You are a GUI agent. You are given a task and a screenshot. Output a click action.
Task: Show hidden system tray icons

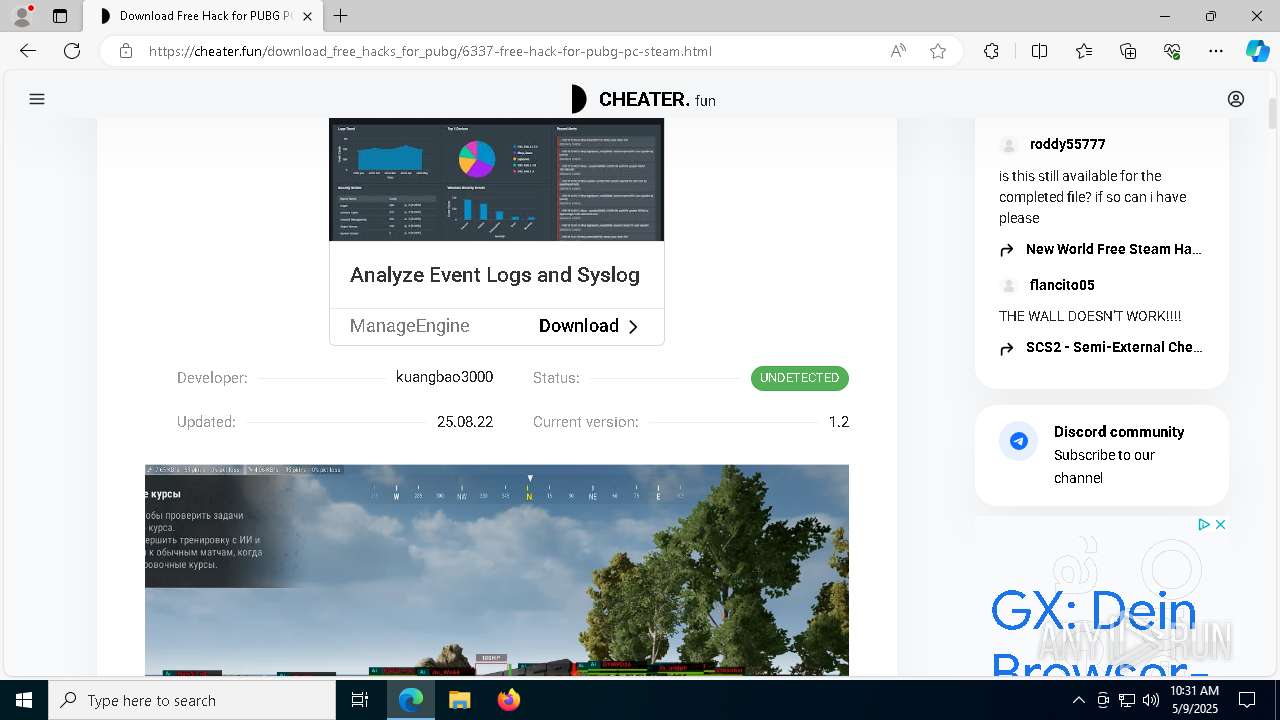click(1078, 700)
